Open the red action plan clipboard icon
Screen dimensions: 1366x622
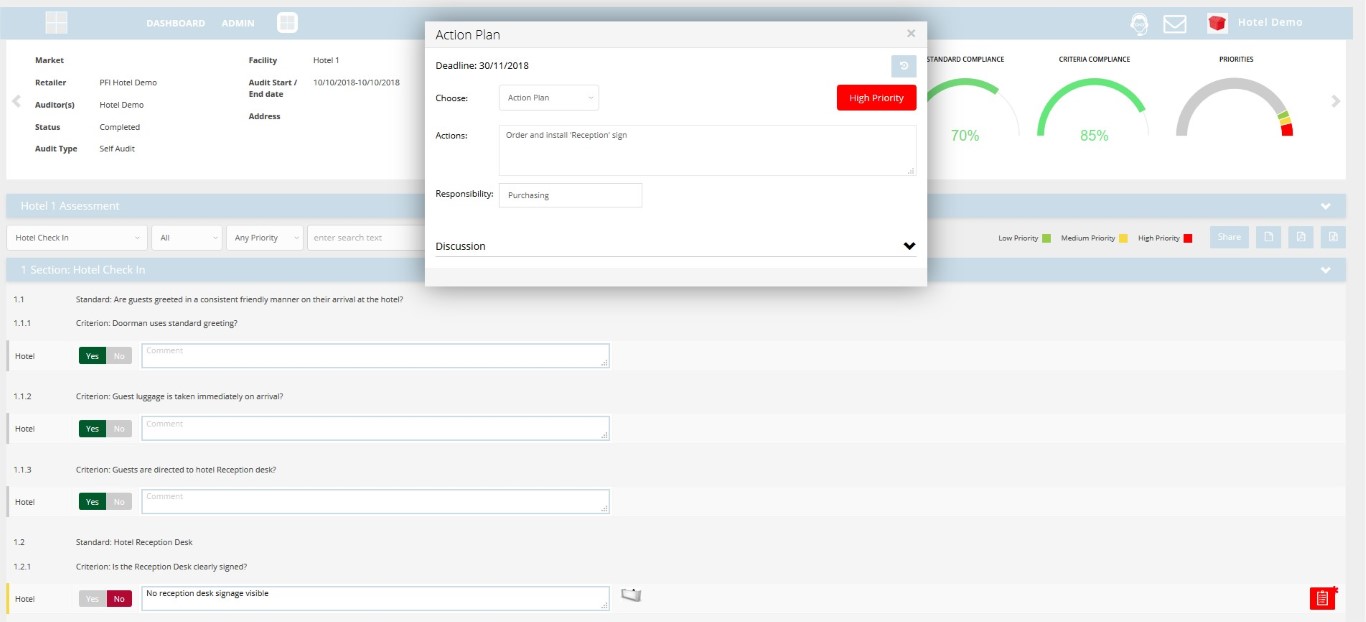coord(1322,598)
